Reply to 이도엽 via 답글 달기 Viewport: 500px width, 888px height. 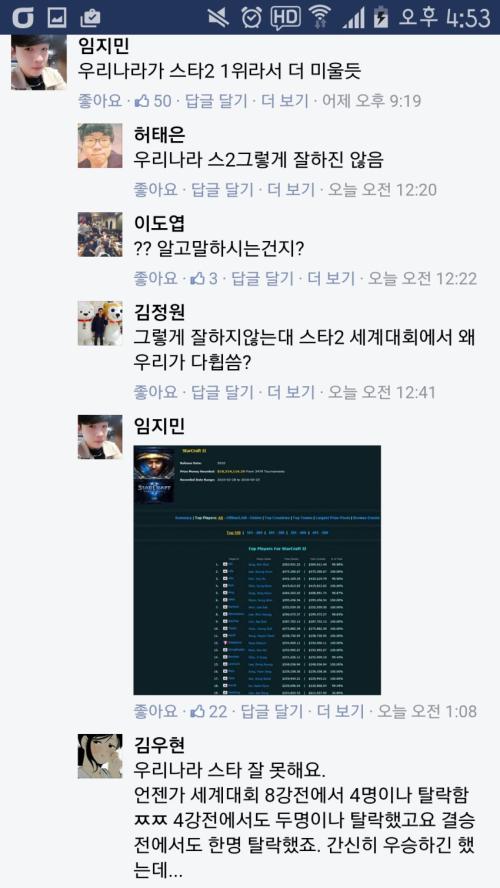(263, 279)
